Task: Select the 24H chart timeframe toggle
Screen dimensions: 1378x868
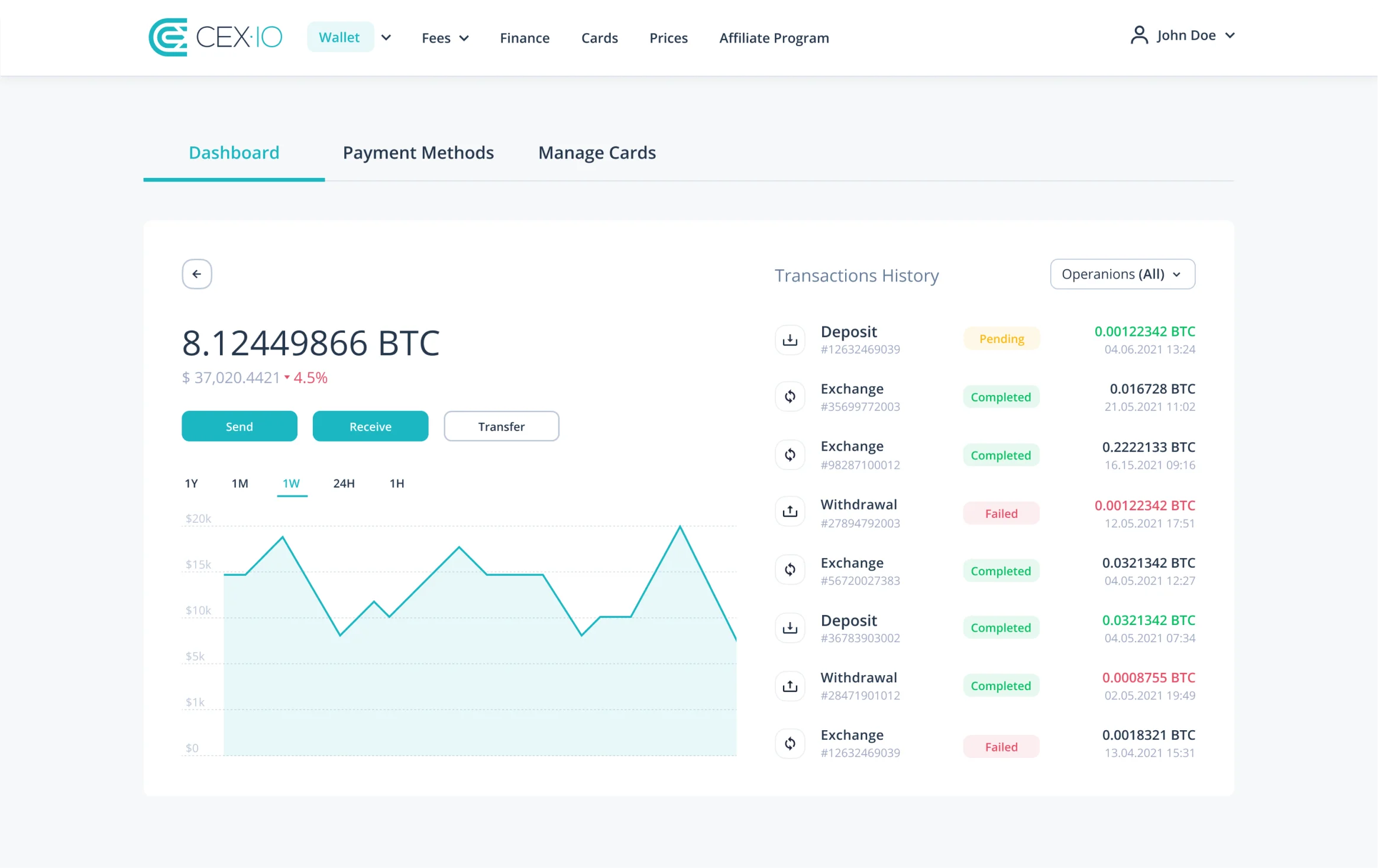Action: tap(344, 483)
